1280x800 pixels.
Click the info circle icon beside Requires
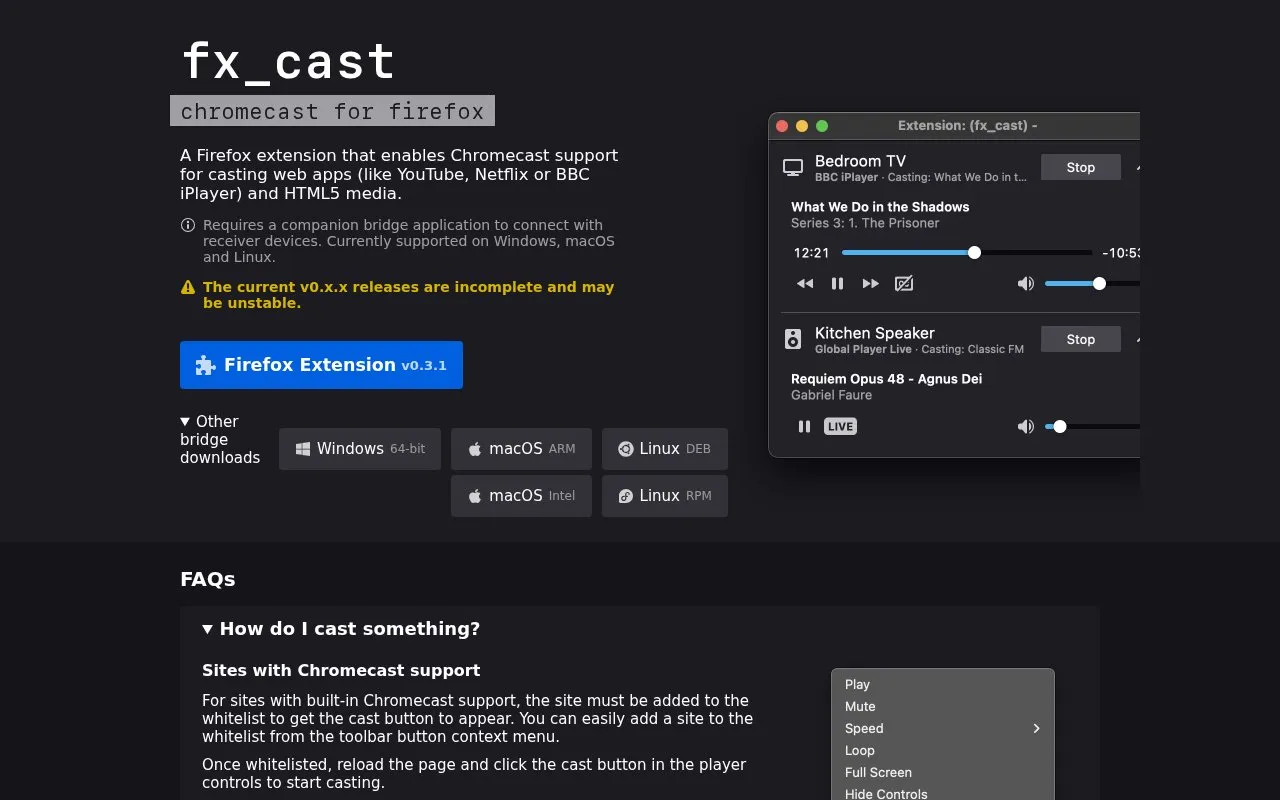187,225
